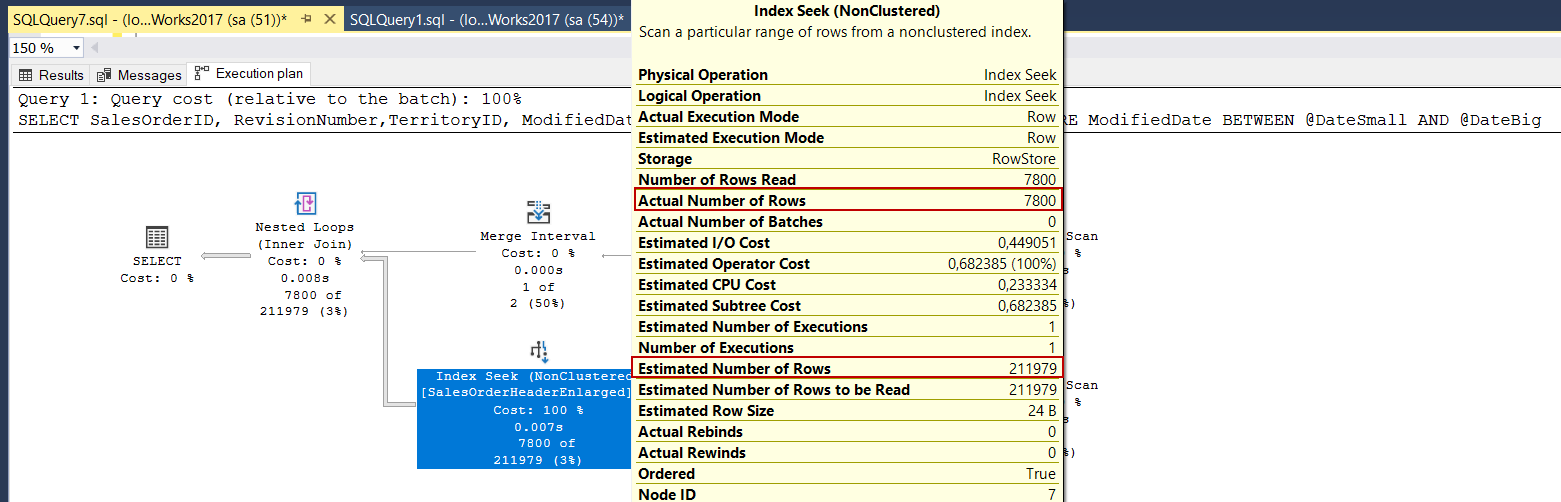Click the Estimated Subtree Cost property row
Screen dimensions: 1561x502
[847, 306]
